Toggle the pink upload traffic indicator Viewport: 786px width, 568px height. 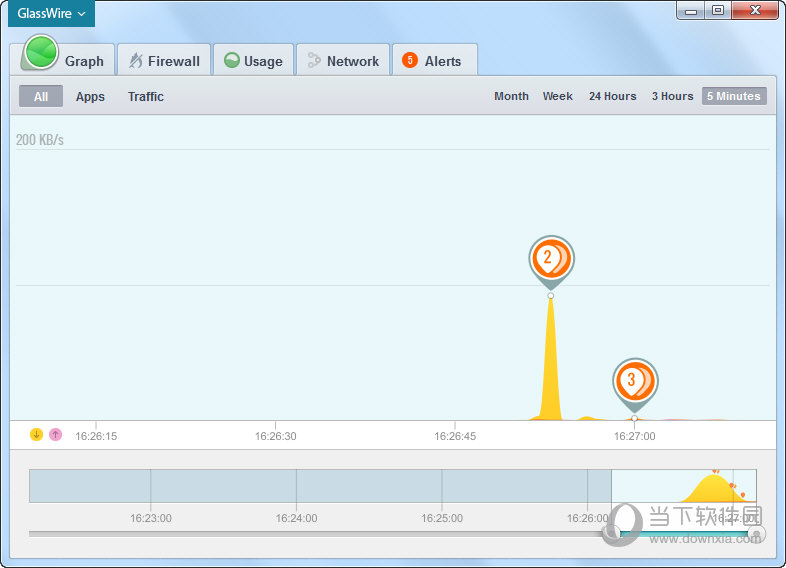coord(56,434)
